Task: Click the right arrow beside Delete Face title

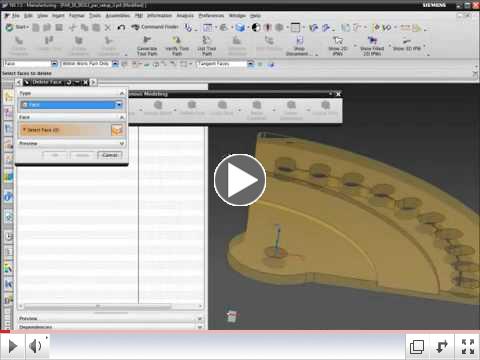Action: 93,82
